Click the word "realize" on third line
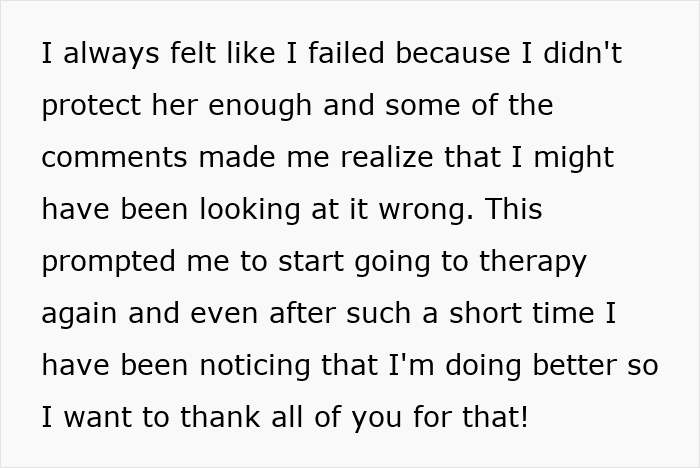The width and height of the screenshot is (700, 468). (387, 157)
